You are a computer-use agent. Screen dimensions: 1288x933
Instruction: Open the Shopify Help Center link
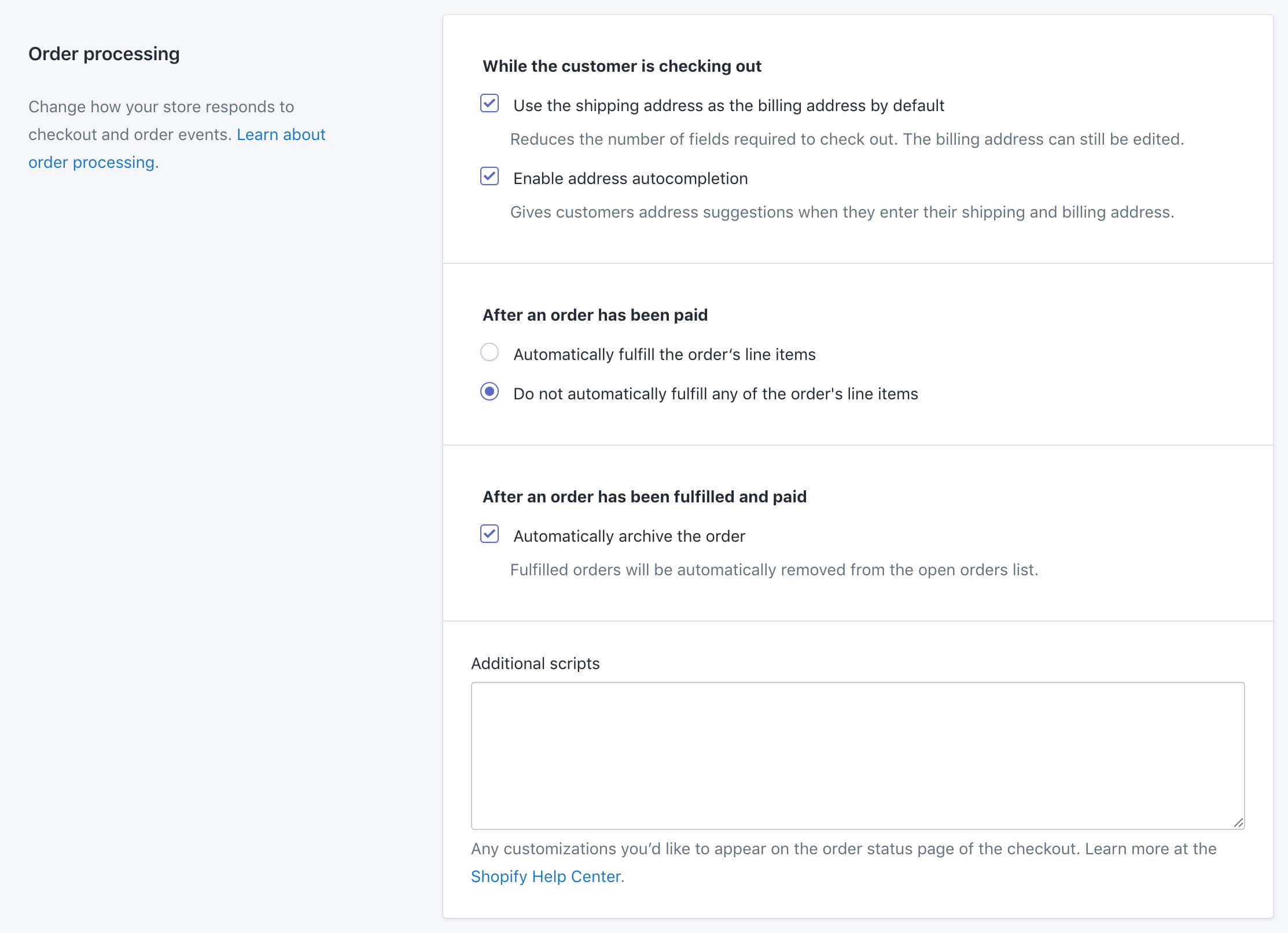click(546, 876)
